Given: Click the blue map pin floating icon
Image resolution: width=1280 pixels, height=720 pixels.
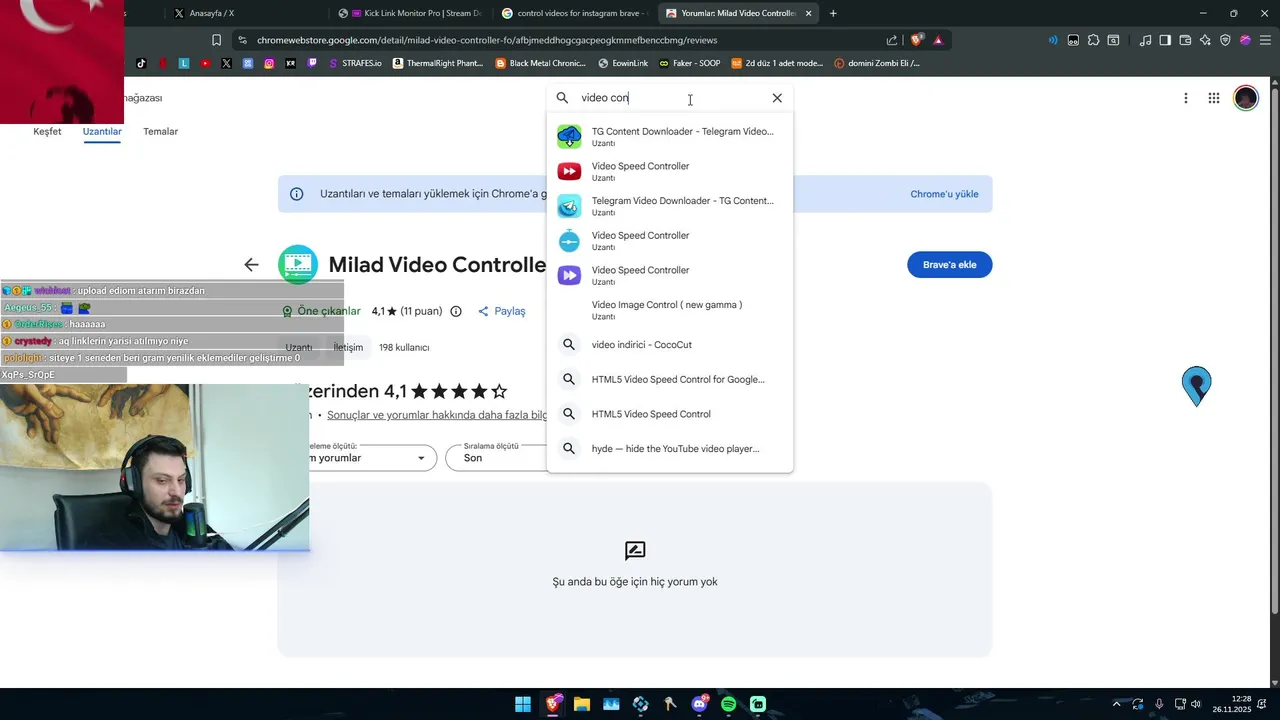Looking at the screenshot, I should pyautogui.click(x=1196, y=386).
